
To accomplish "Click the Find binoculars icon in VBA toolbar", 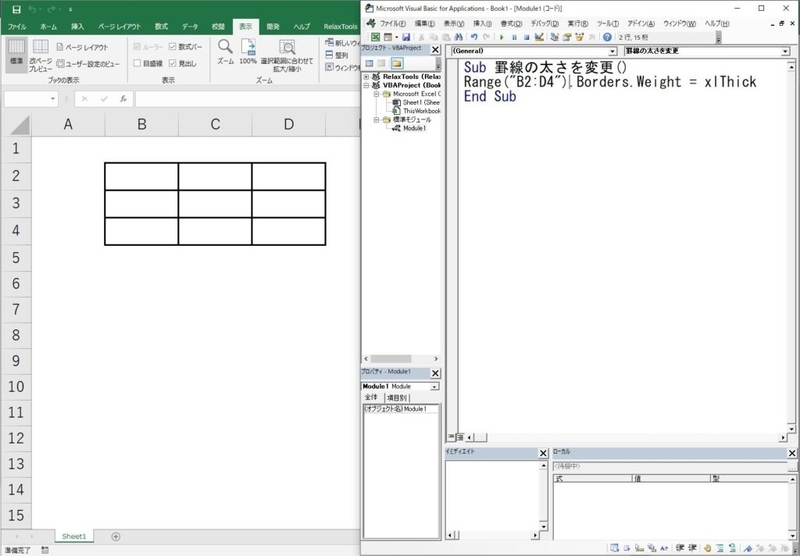I will pos(458,37).
